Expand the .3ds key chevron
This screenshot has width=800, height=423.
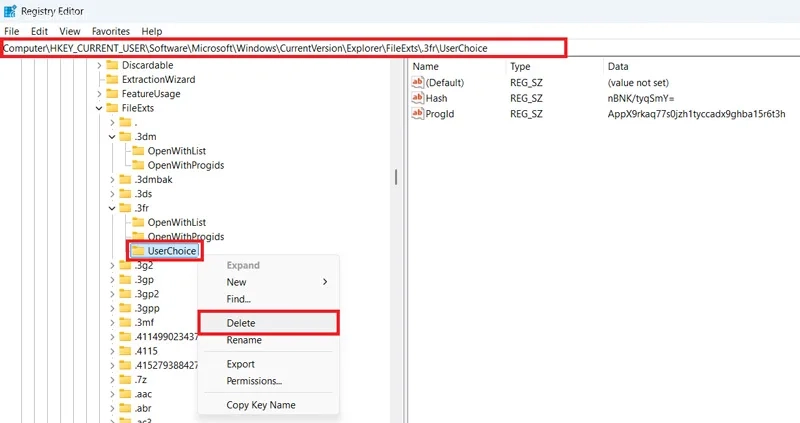(112, 193)
